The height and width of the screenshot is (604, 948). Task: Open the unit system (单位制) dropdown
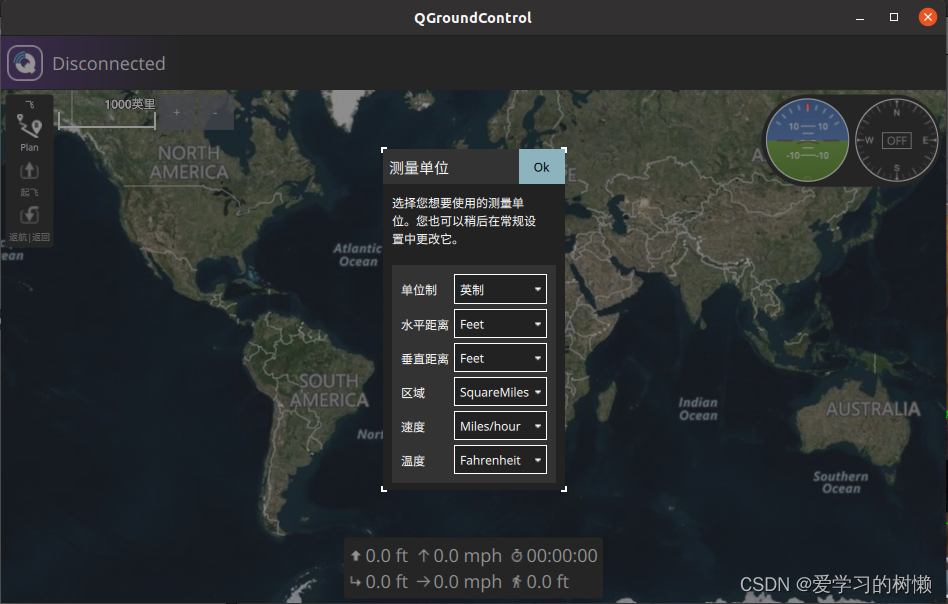click(x=500, y=290)
